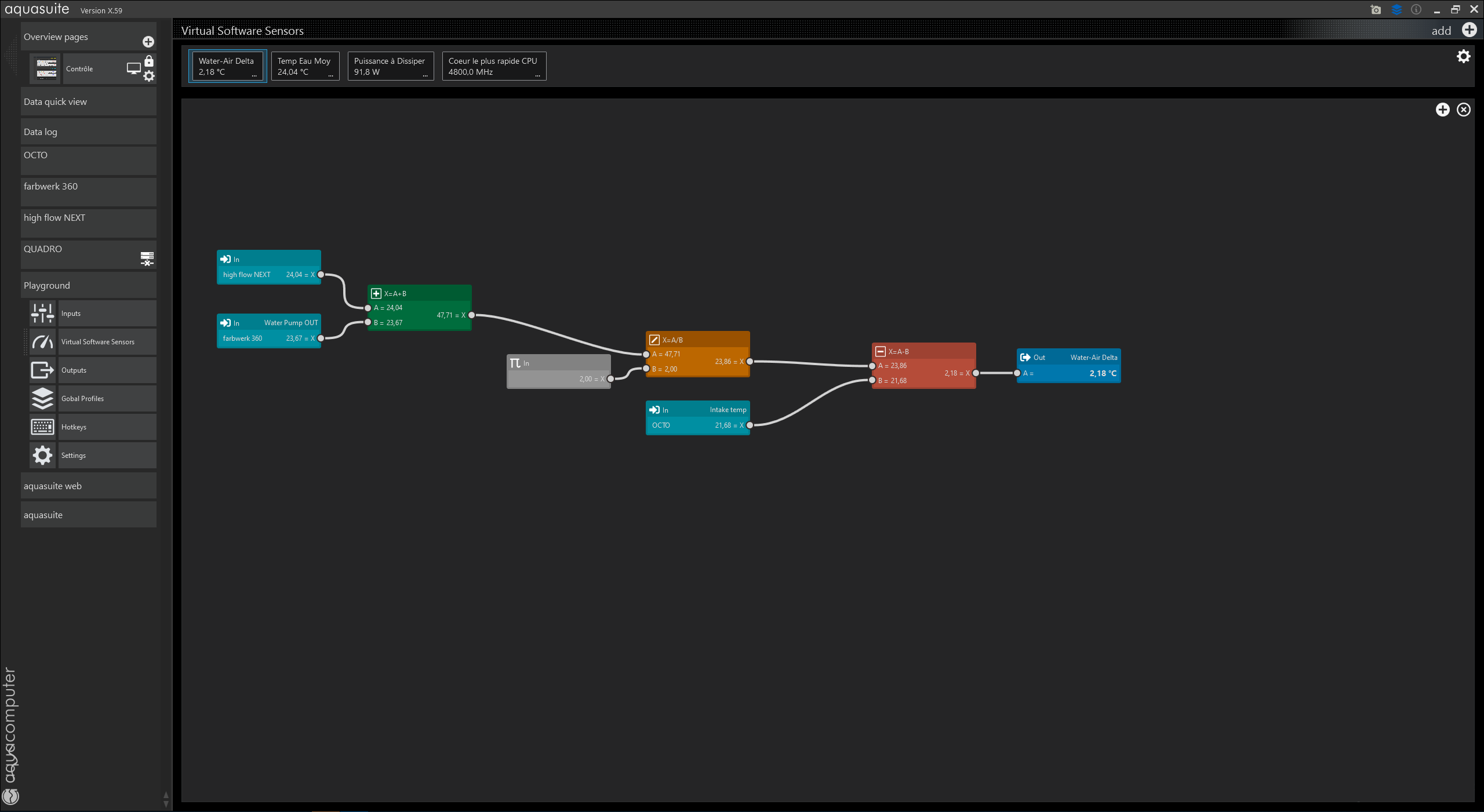Close the editor with circled X icon
Image resolution: width=1484 pixels, height=812 pixels.
coord(1464,110)
